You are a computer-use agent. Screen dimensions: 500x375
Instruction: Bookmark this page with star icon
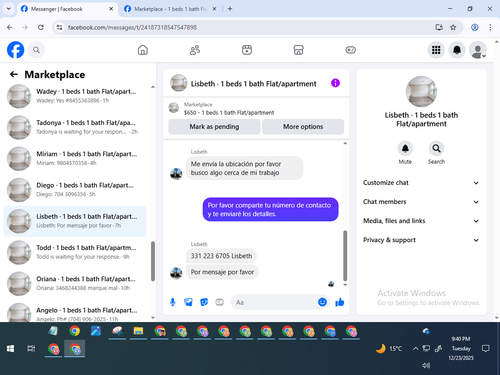point(453,27)
